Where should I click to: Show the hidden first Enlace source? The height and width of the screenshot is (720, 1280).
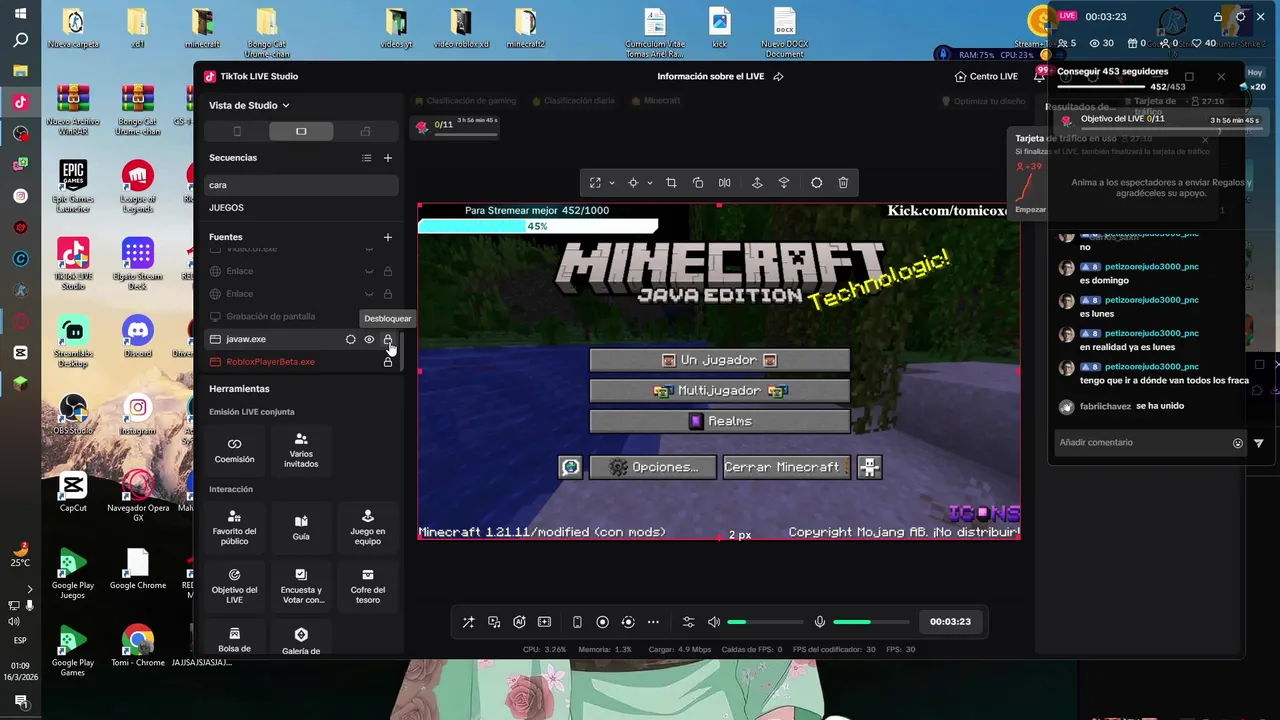click(x=369, y=271)
